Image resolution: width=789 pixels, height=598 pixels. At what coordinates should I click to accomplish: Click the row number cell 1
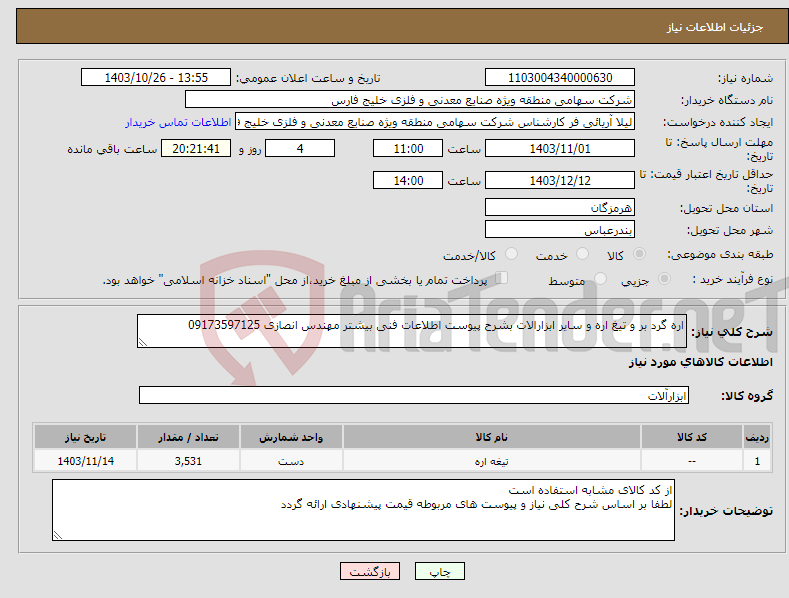click(757, 461)
